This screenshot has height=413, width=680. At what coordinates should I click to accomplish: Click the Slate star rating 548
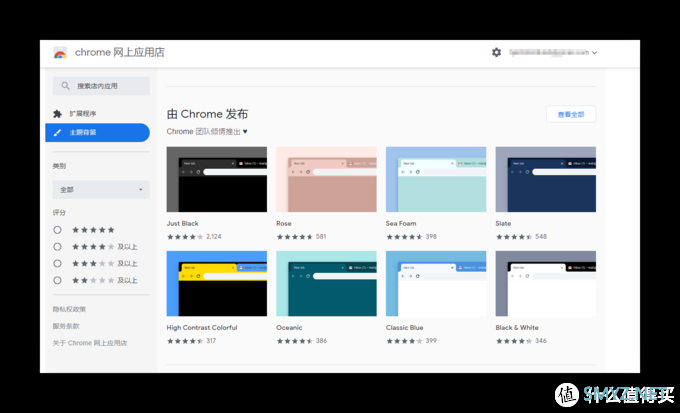[x=521, y=237]
